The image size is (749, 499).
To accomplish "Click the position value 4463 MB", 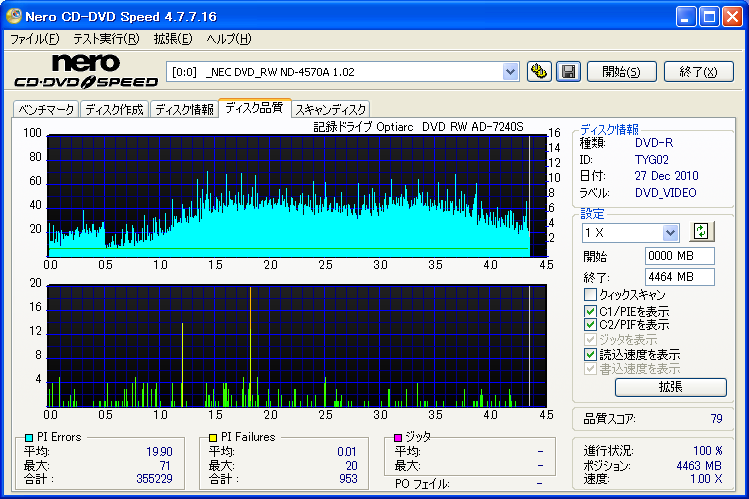I will pyautogui.click(x=699, y=466).
